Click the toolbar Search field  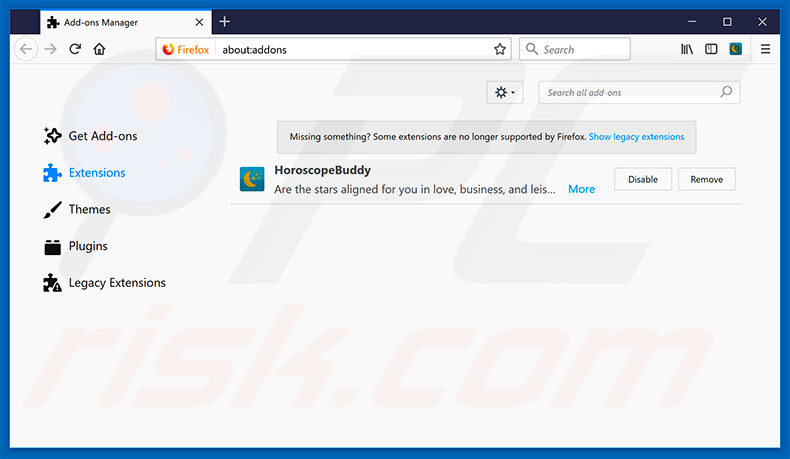(575, 49)
